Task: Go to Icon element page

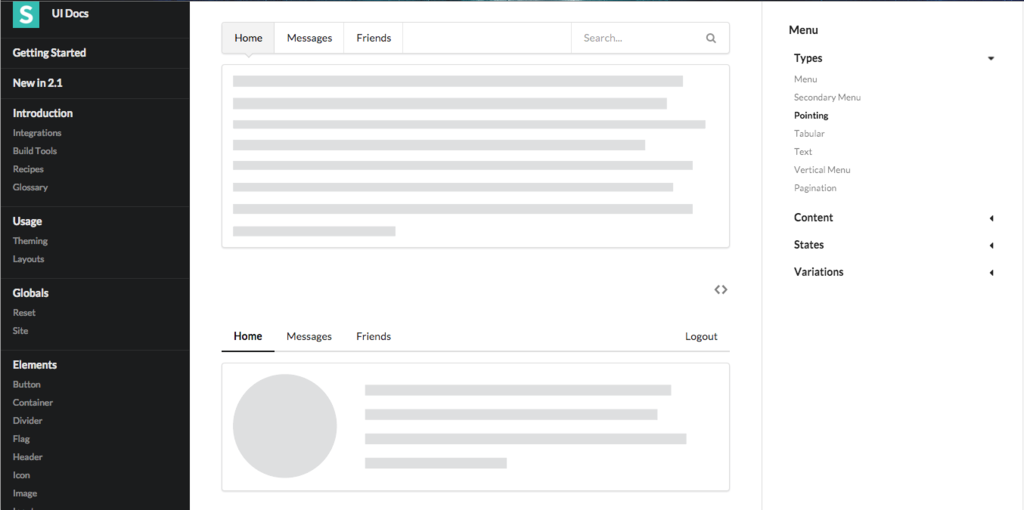Action: click(x=21, y=475)
